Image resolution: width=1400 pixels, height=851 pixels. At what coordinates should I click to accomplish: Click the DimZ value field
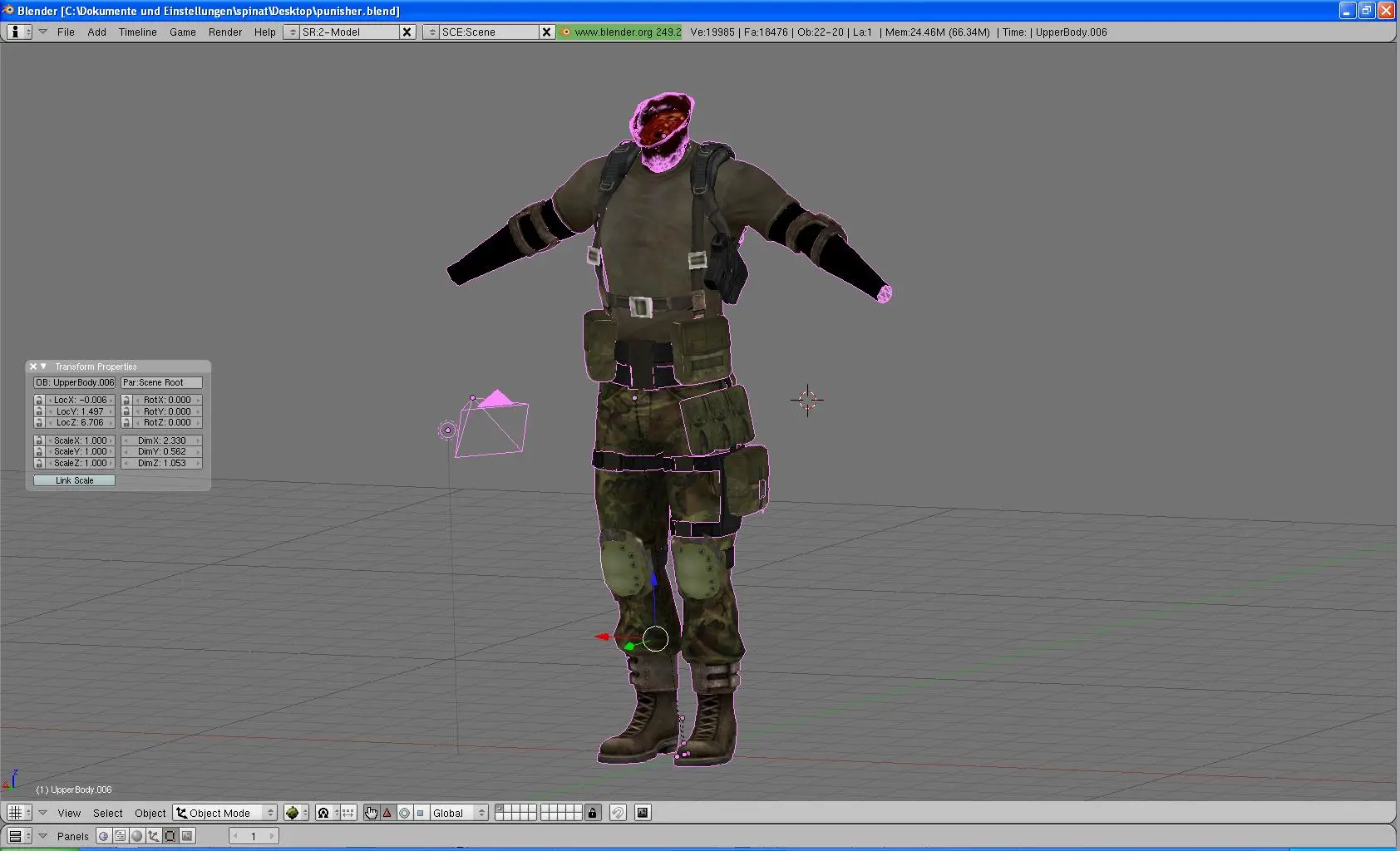[x=161, y=463]
